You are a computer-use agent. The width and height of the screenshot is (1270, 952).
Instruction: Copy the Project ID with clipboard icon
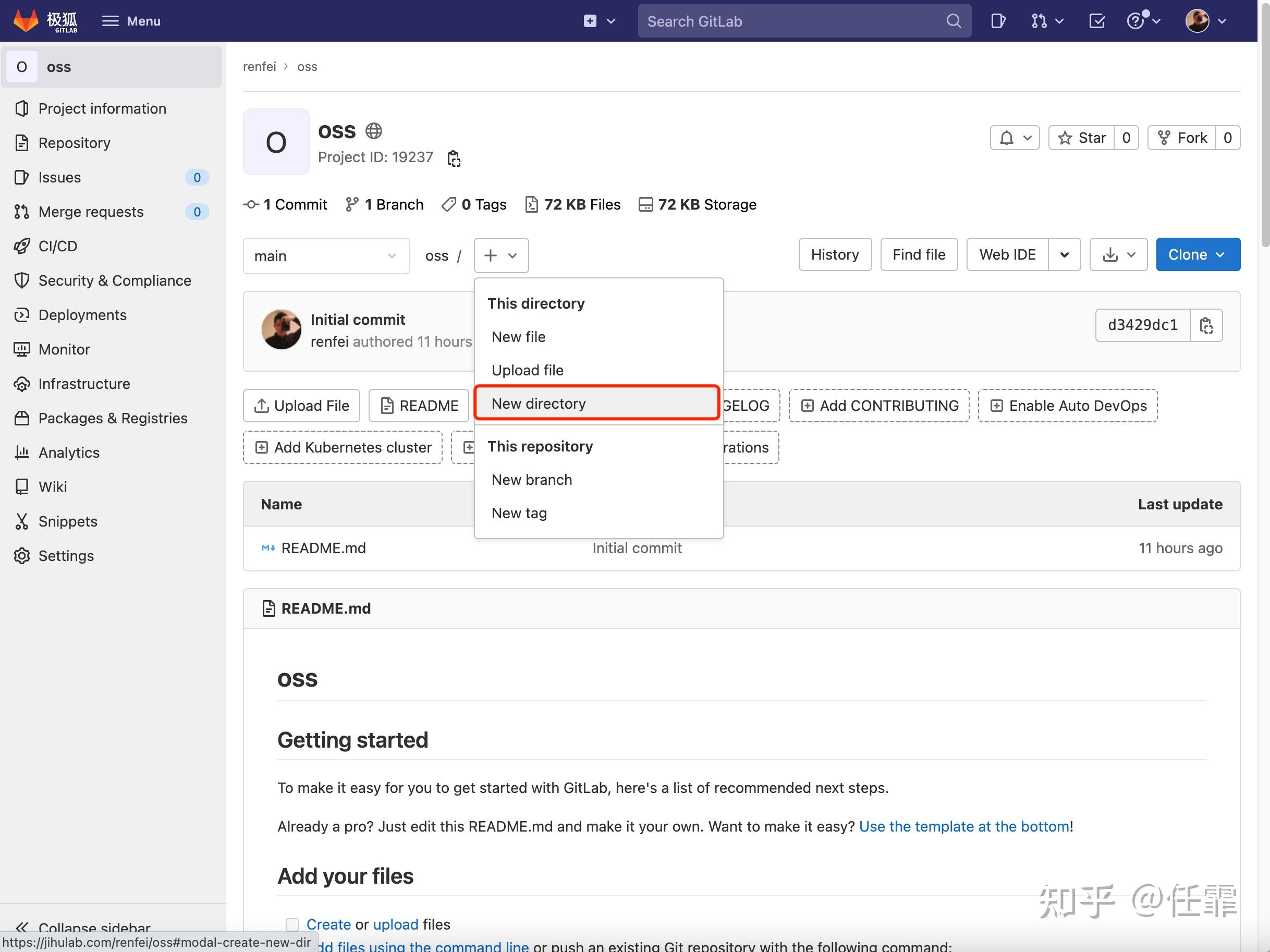(454, 158)
